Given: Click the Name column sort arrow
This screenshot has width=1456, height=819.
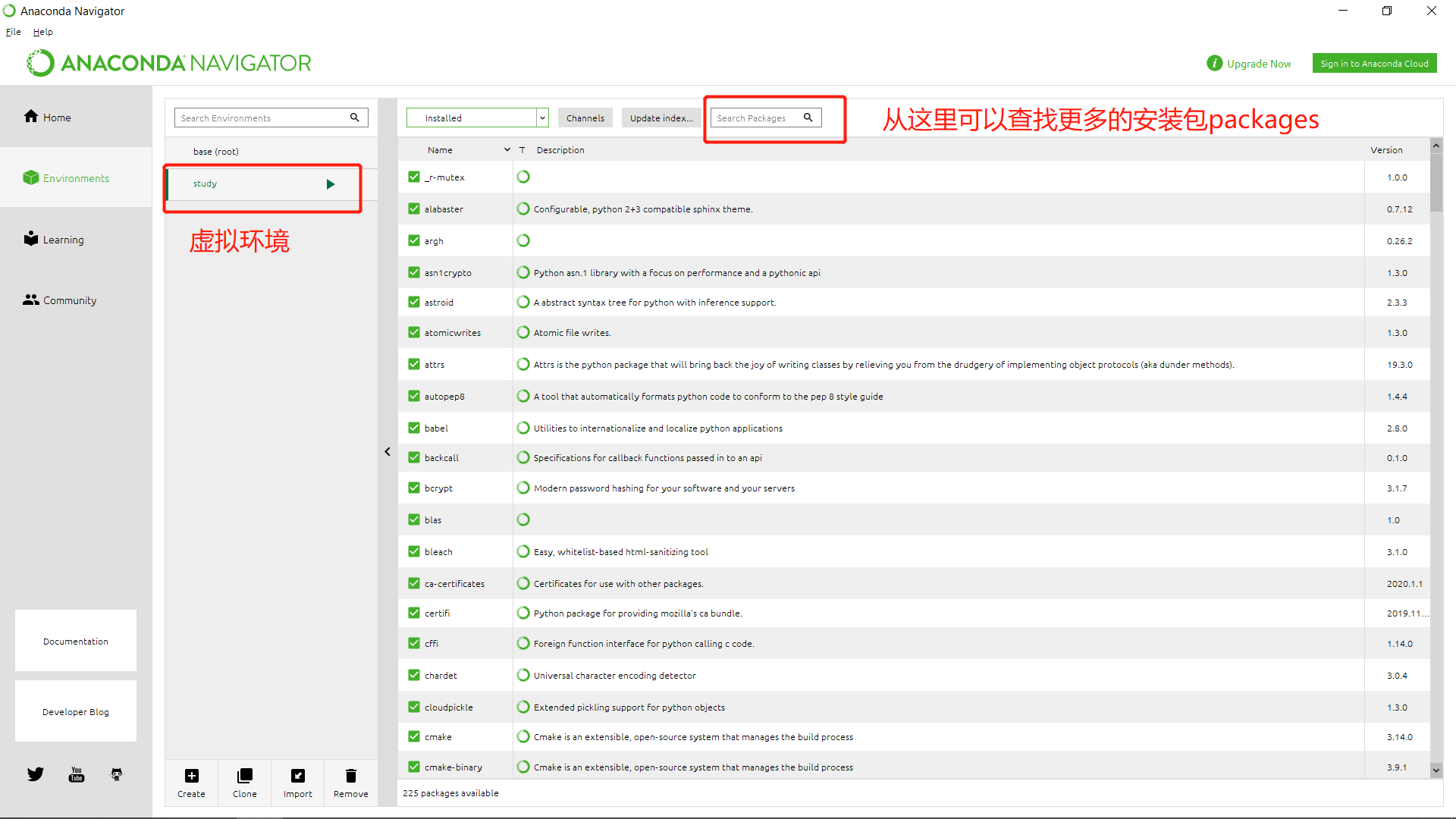Looking at the screenshot, I should coord(507,150).
